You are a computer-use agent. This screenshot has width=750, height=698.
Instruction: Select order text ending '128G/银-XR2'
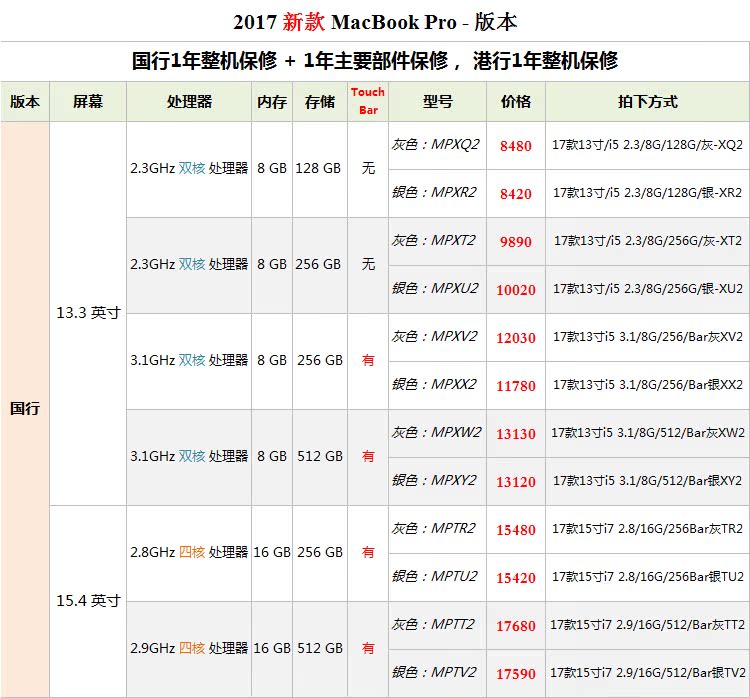[648, 192]
